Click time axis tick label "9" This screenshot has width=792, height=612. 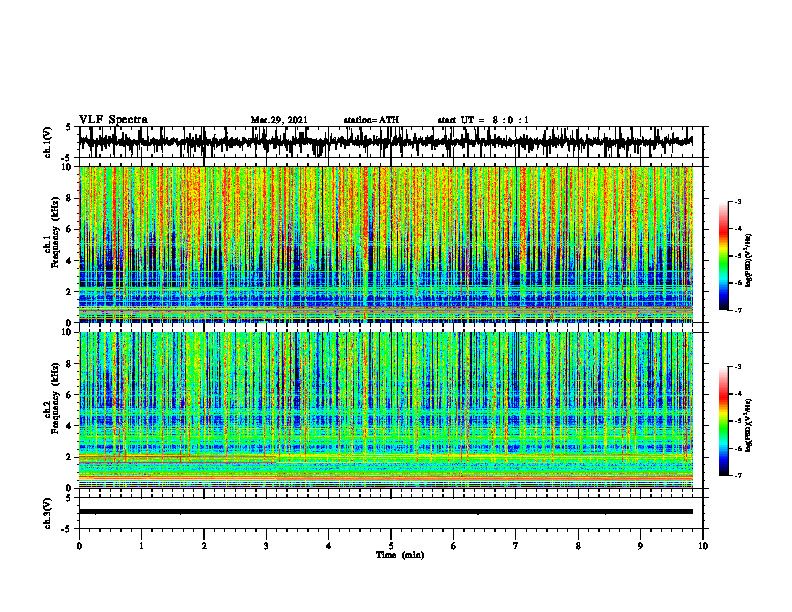coord(640,546)
